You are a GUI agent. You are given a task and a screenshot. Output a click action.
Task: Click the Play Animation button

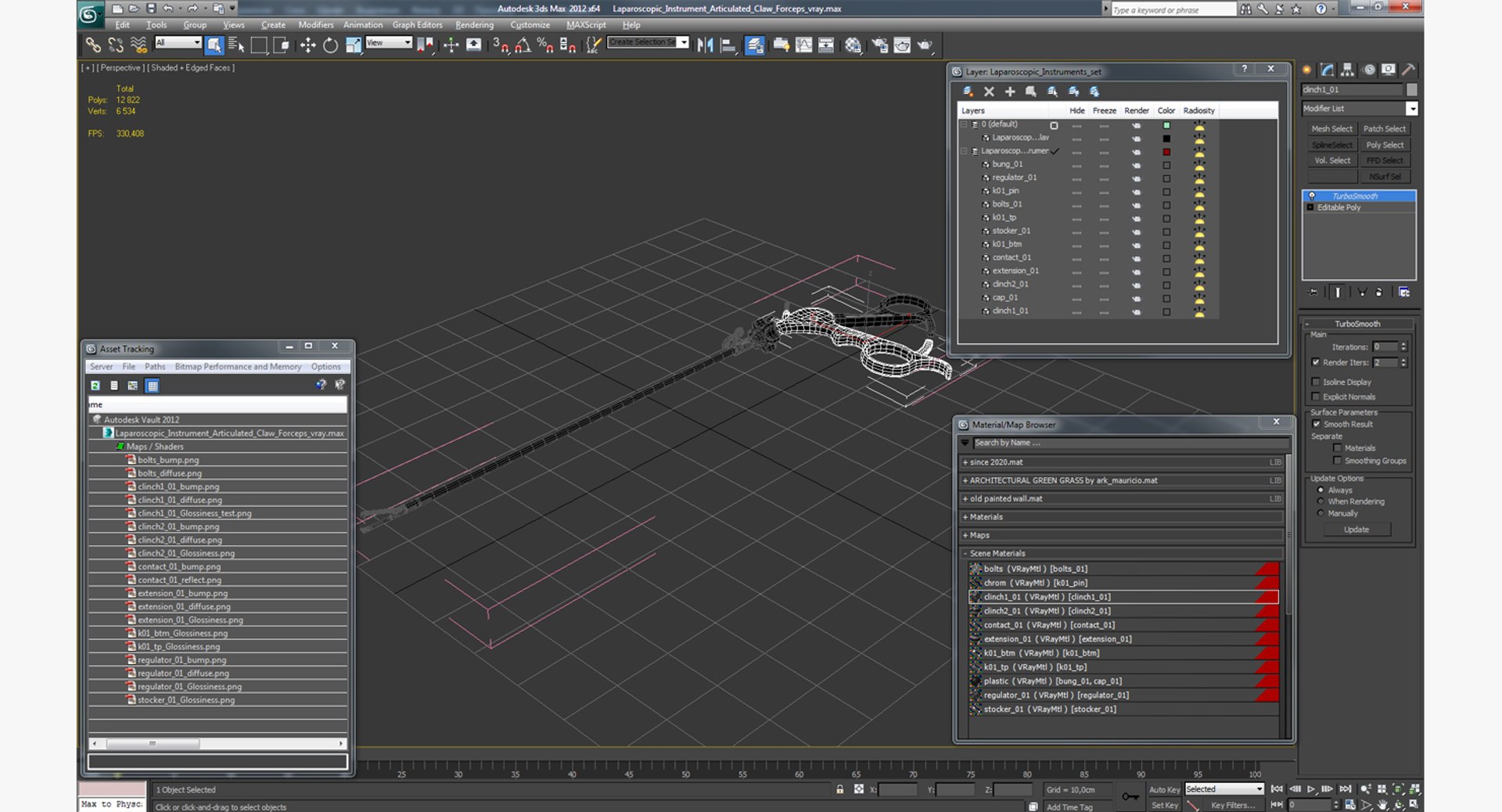tap(1311, 789)
